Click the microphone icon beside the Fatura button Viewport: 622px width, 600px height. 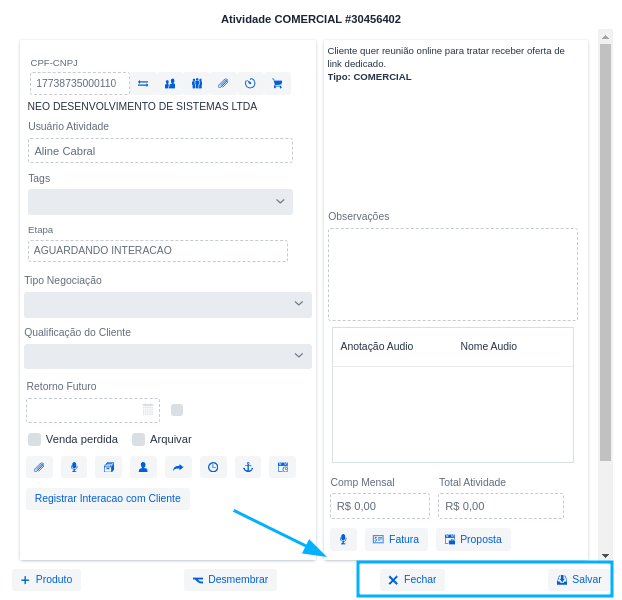(343, 539)
